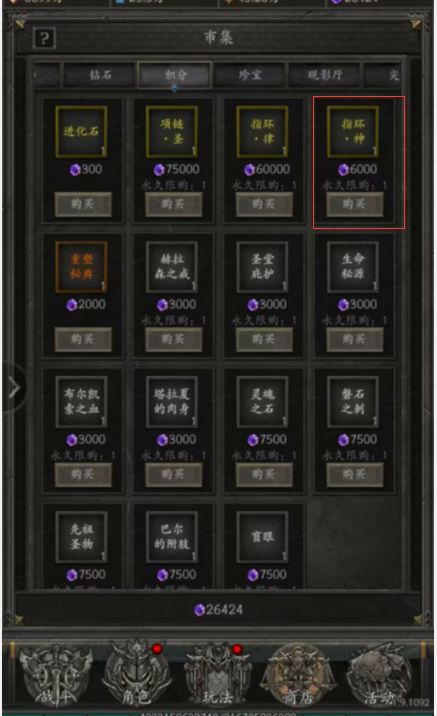Open the 角色 bottom navigation icon

pyautogui.click(x=136, y=674)
